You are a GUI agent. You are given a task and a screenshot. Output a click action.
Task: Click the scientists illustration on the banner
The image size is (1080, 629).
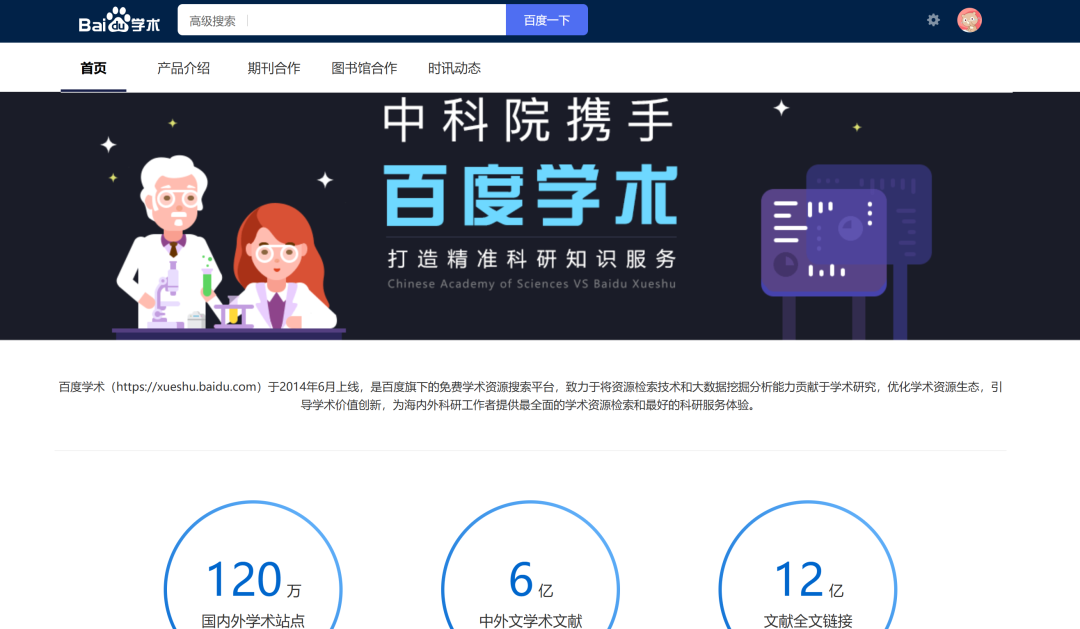click(x=228, y=247)
